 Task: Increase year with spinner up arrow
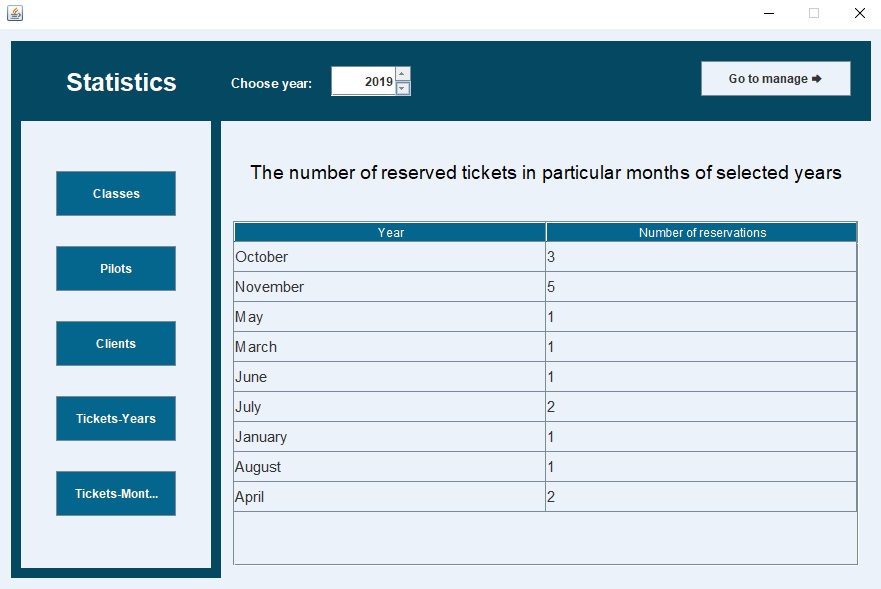click(403, 74)
